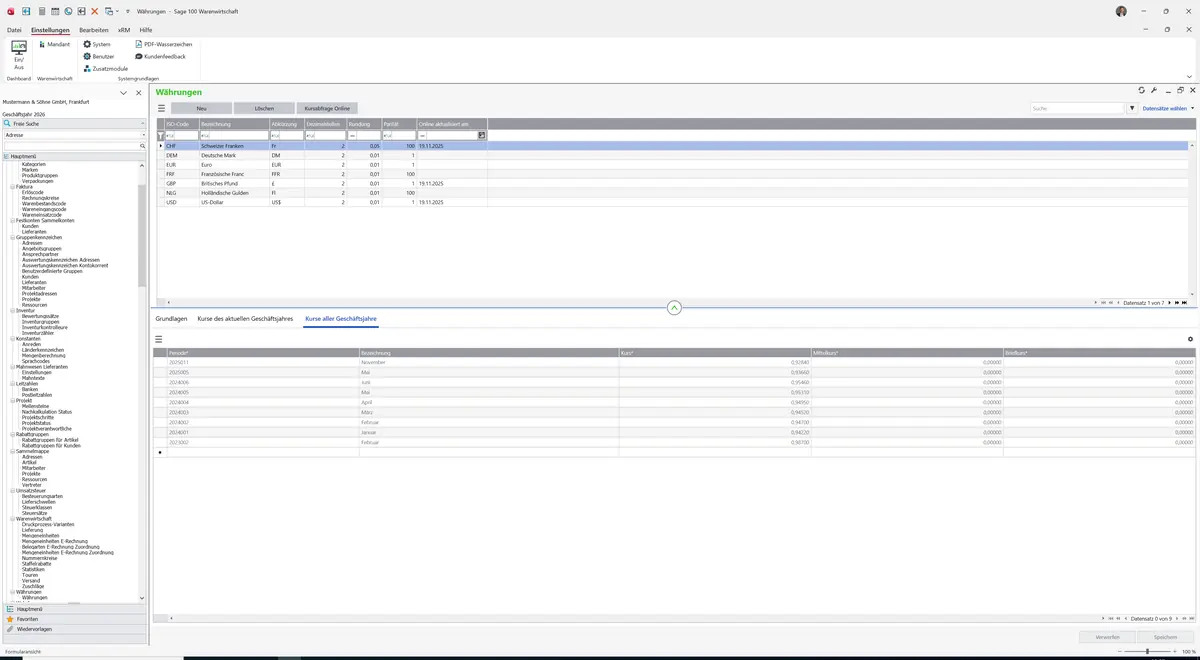Screen dimensions: 1200x660
Task: Click the orange X icon in quick access toolbar
Action: pos(95,11)
